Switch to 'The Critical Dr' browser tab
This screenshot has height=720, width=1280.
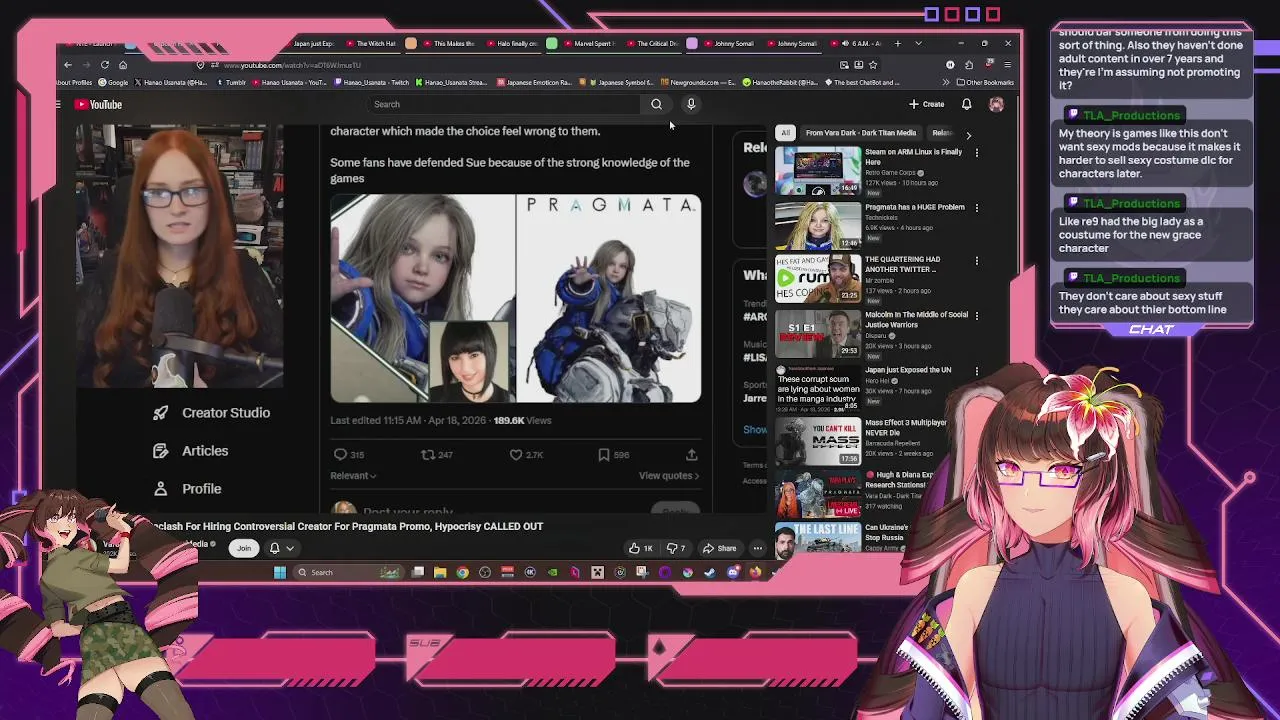[651, 43]
